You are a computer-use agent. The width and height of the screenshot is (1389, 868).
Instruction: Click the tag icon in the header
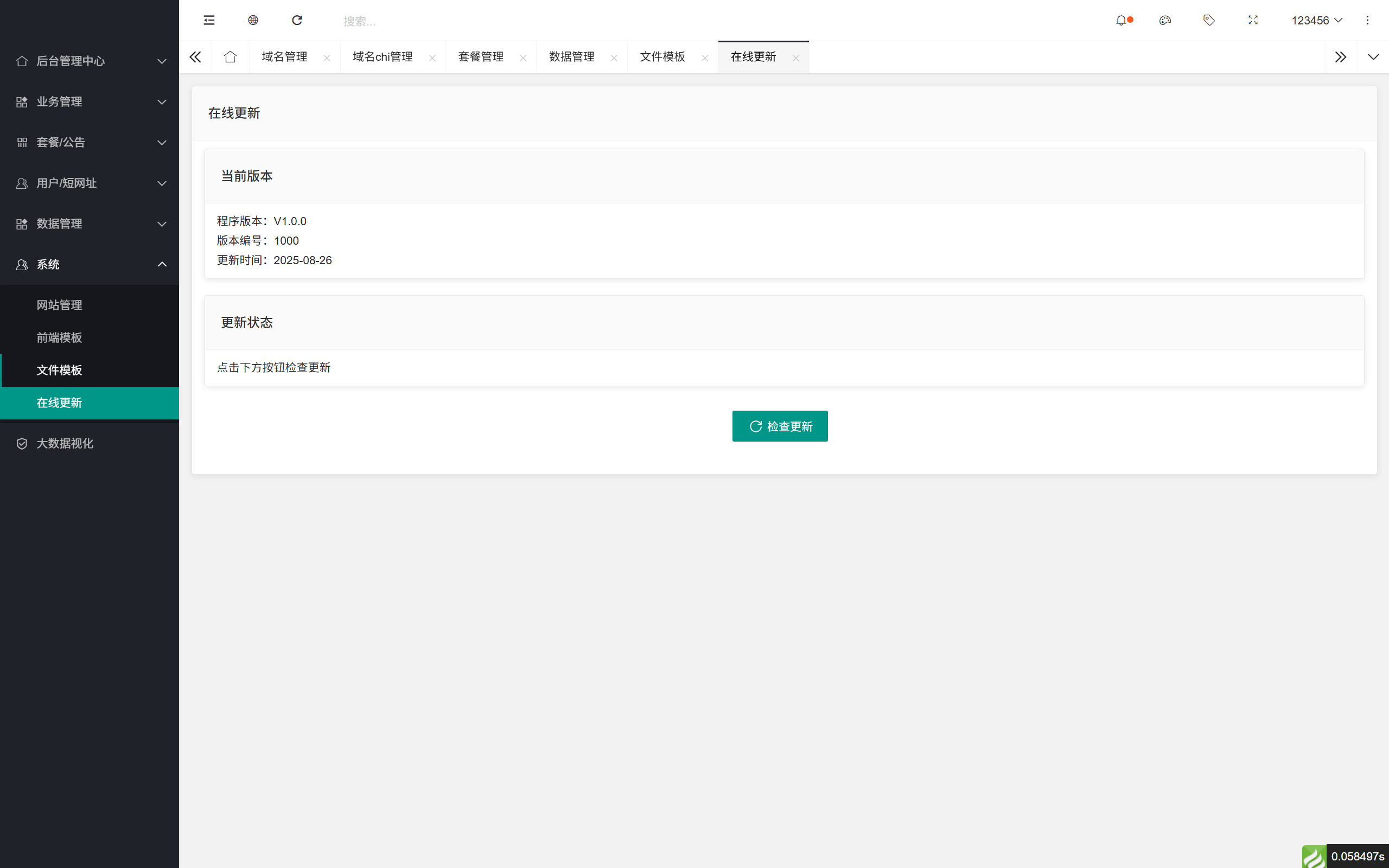pos(1209,20)
